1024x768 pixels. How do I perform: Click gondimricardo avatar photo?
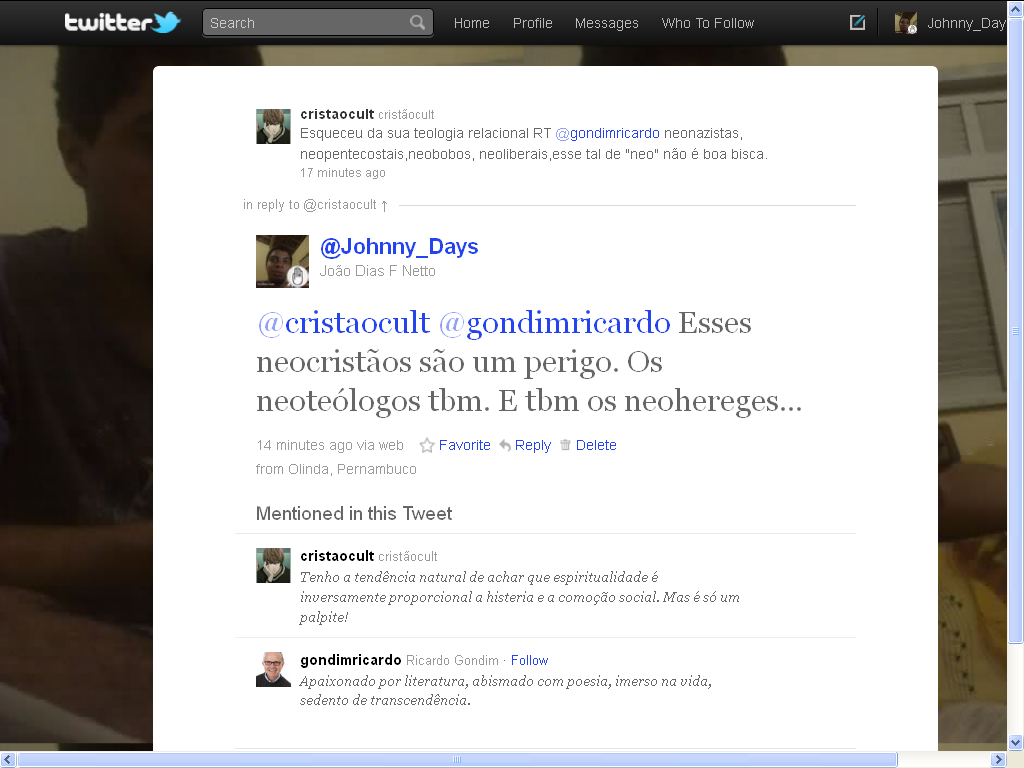[273, 669]
